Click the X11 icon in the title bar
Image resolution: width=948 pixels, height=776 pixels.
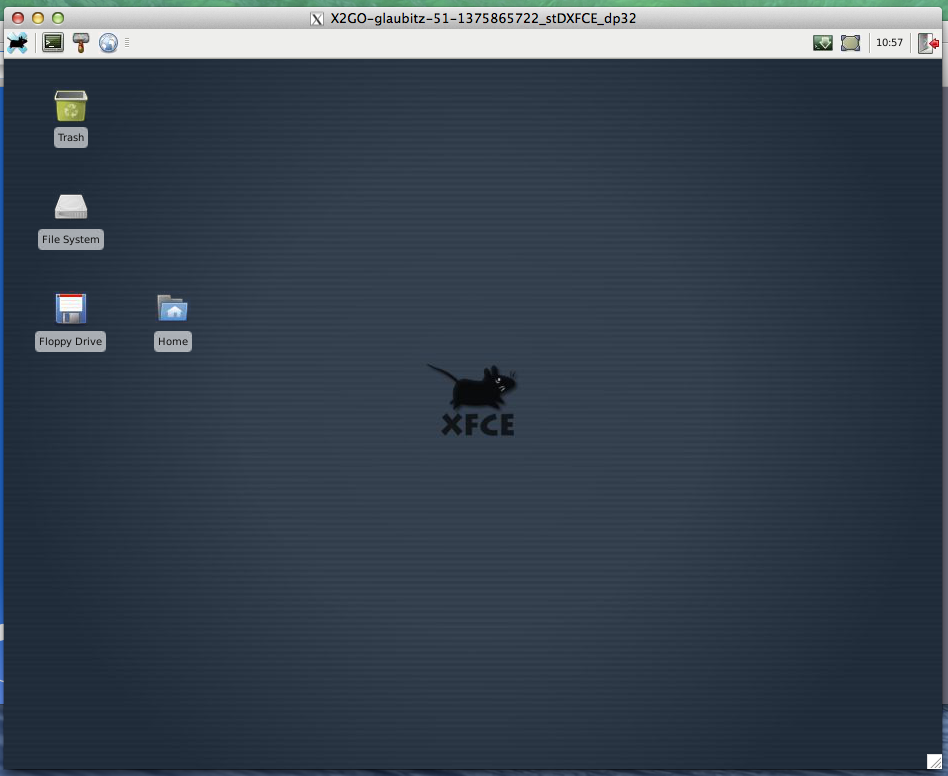317,18
